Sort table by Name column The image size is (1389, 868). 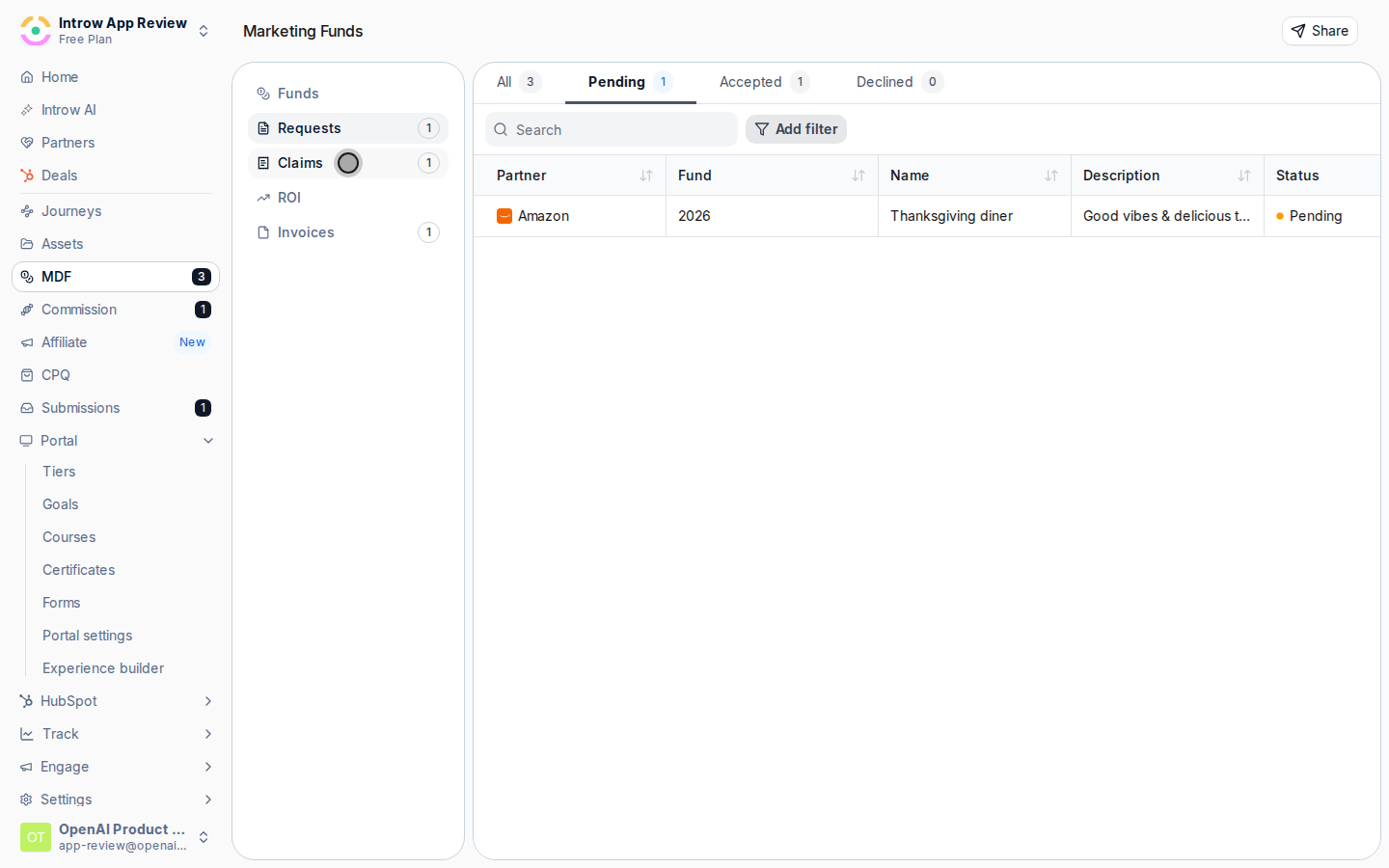pos(1051,176)
